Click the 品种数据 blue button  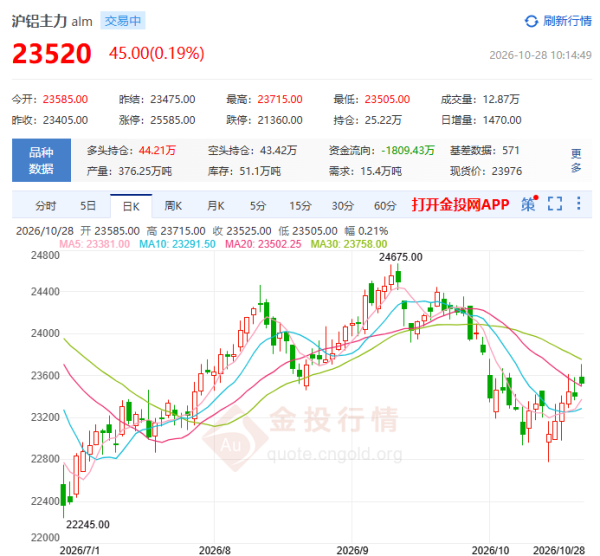(x=41, y=160)
